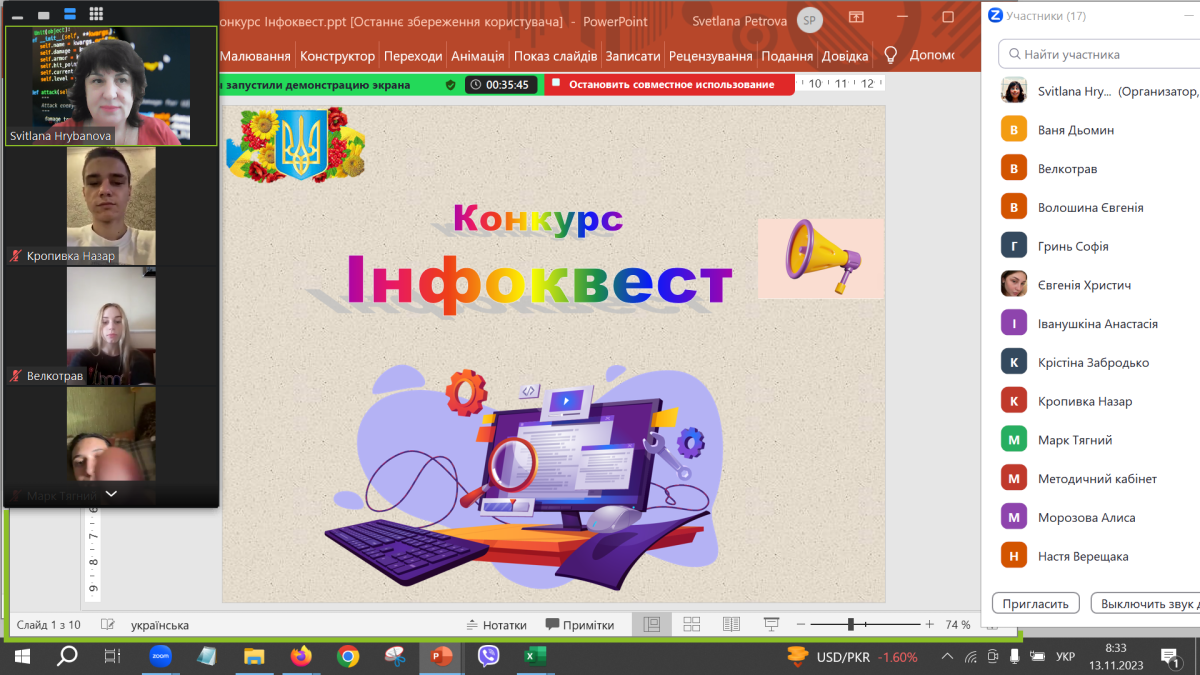Switch Zoom video panel to gallery grid view

(96, 14)
